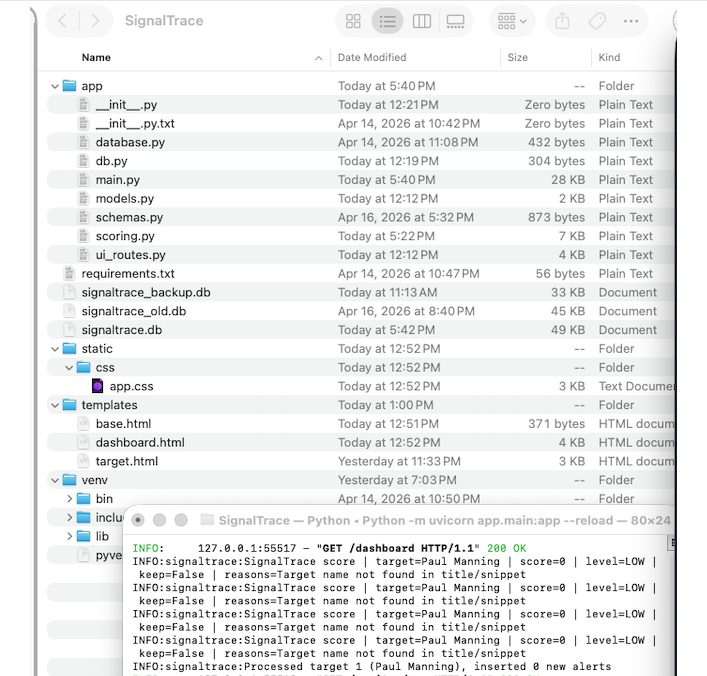This screenshot has width=707, height=676.
Task: Expand the bin folder
Action: (69, 499)
